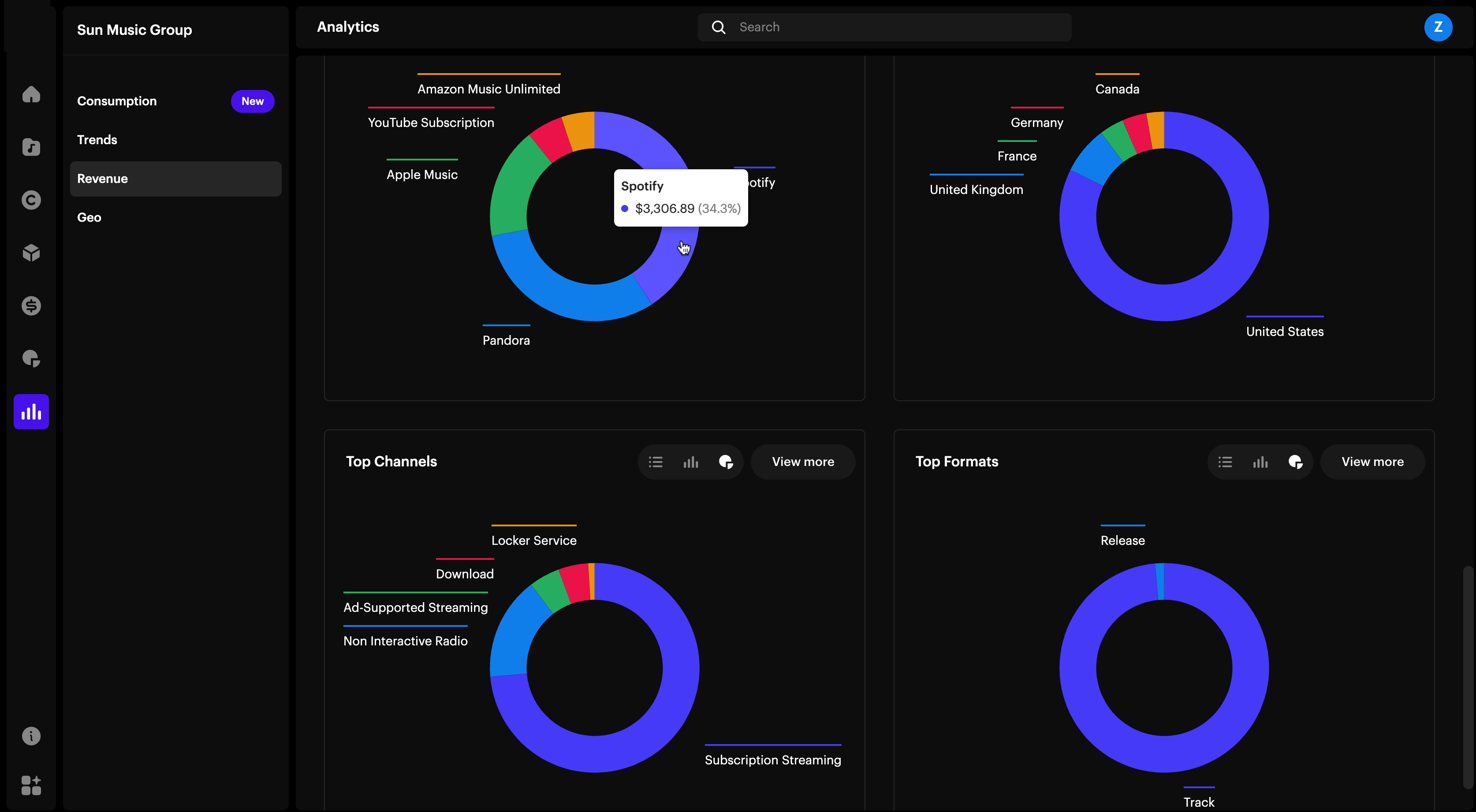Select the pie chart sidebar icon
The width and height of the screenshot is (1476, 812).
click(x=31, y=359)
